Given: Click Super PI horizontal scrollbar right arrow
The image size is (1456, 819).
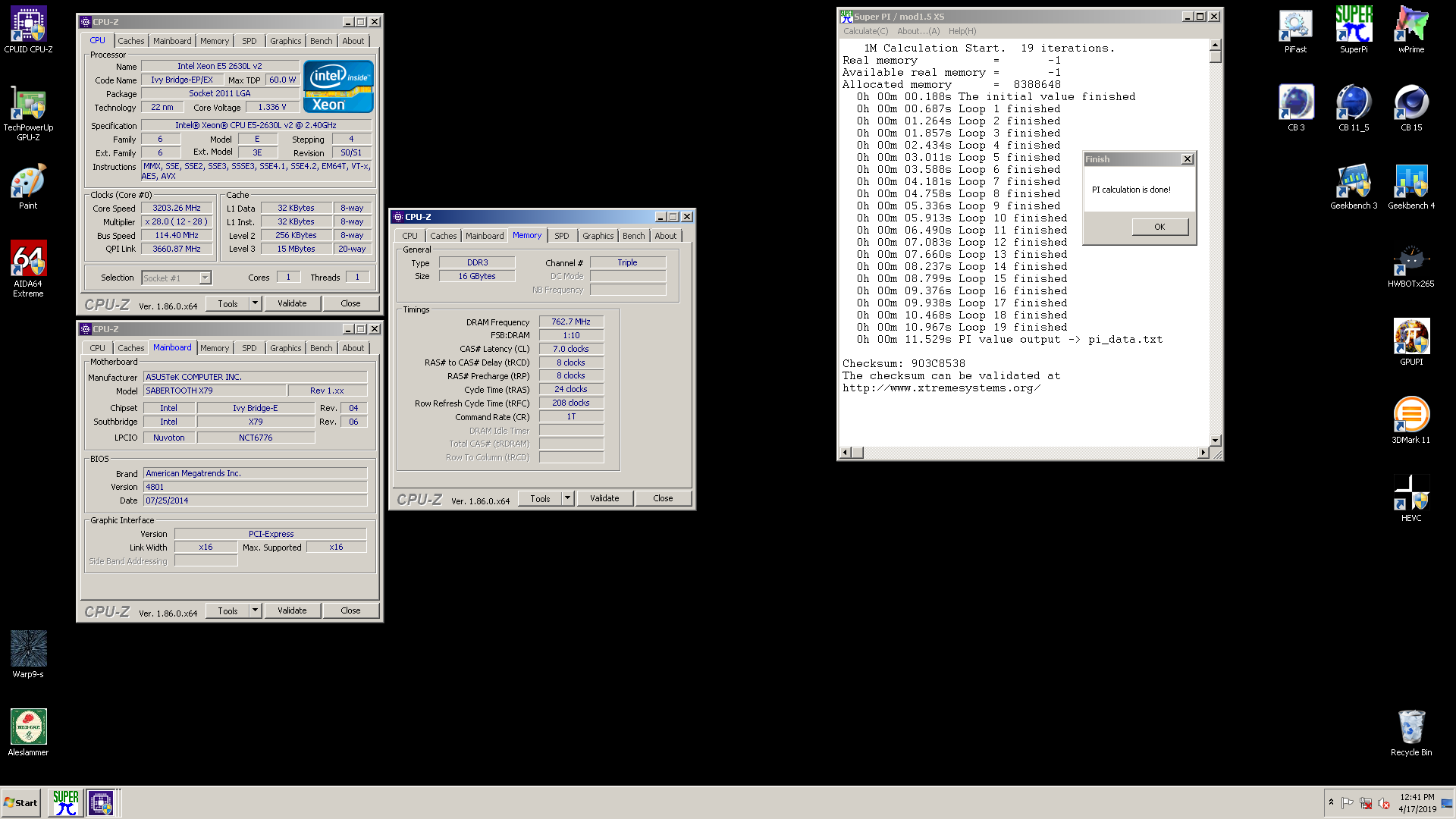Looking at the screenshot, I should (1203, 453).
